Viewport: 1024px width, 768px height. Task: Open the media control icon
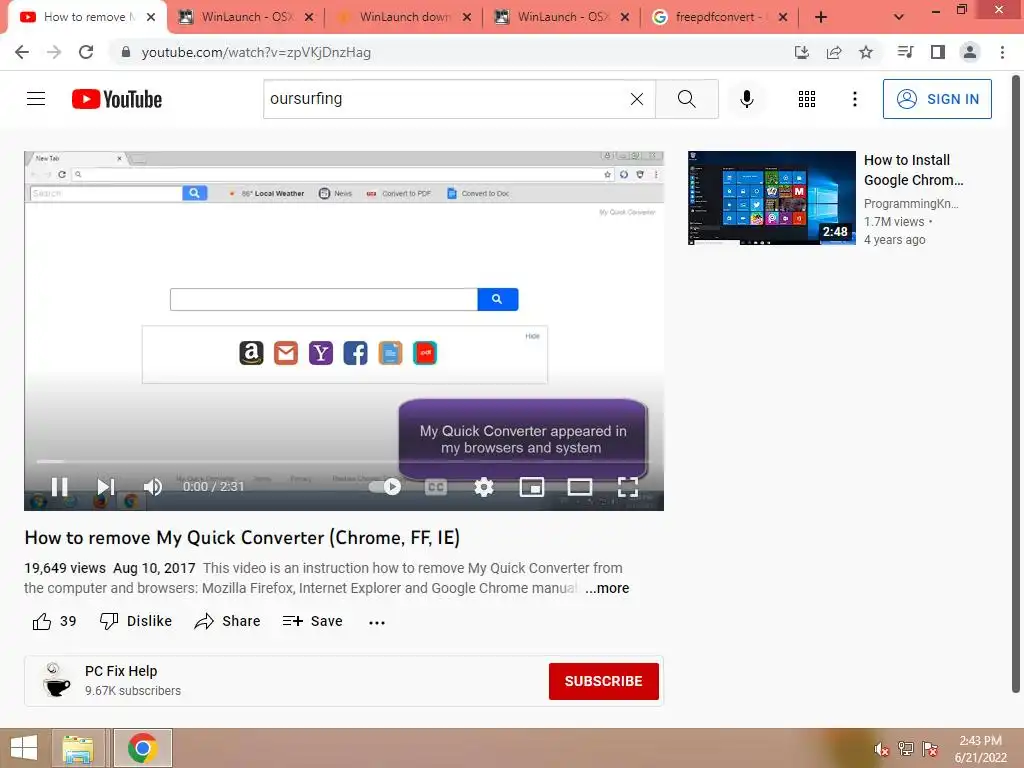coord(905,52)
